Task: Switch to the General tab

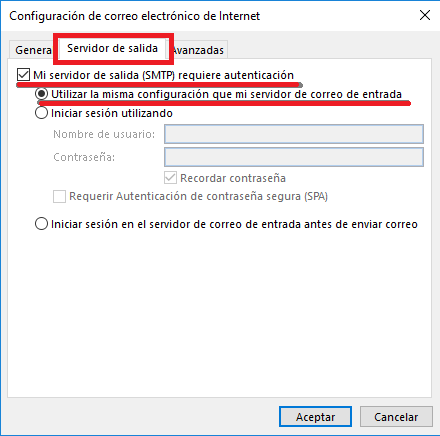Action: tap(32, 50)
